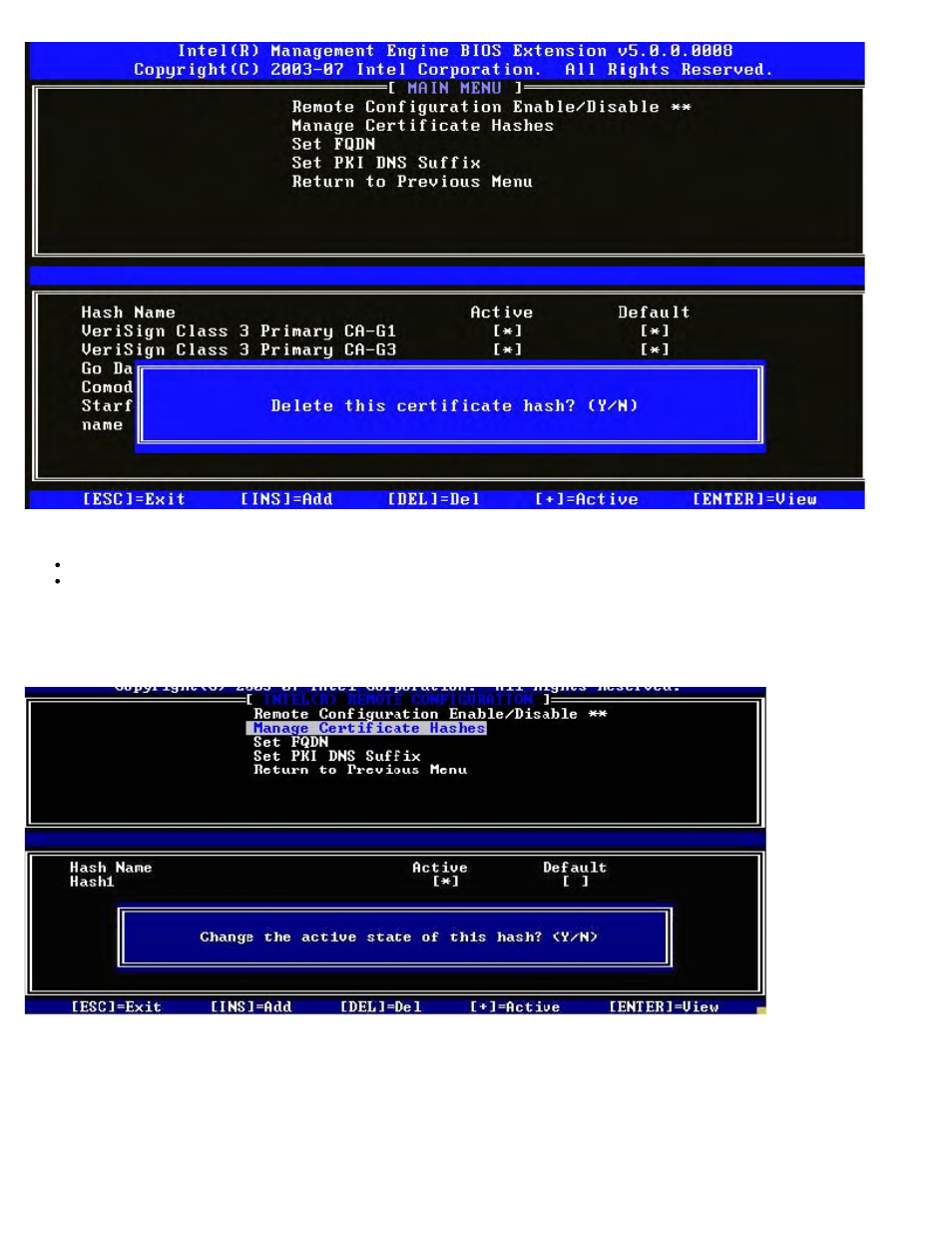The height and width of the screenshot is (1233, 952).
Task: Click [+]=Active in top screen
Action: tap(586, 499)
